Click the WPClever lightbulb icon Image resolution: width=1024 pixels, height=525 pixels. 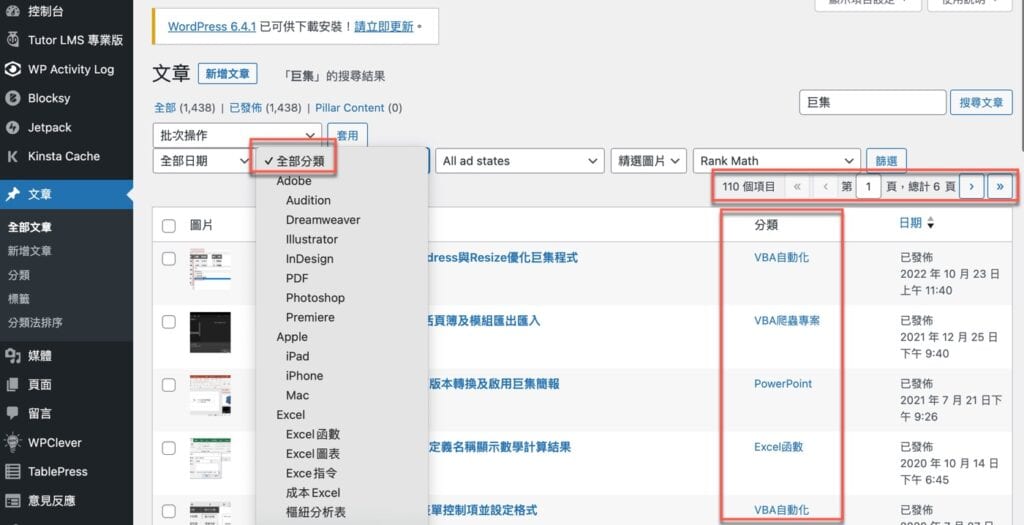[12, 442]
